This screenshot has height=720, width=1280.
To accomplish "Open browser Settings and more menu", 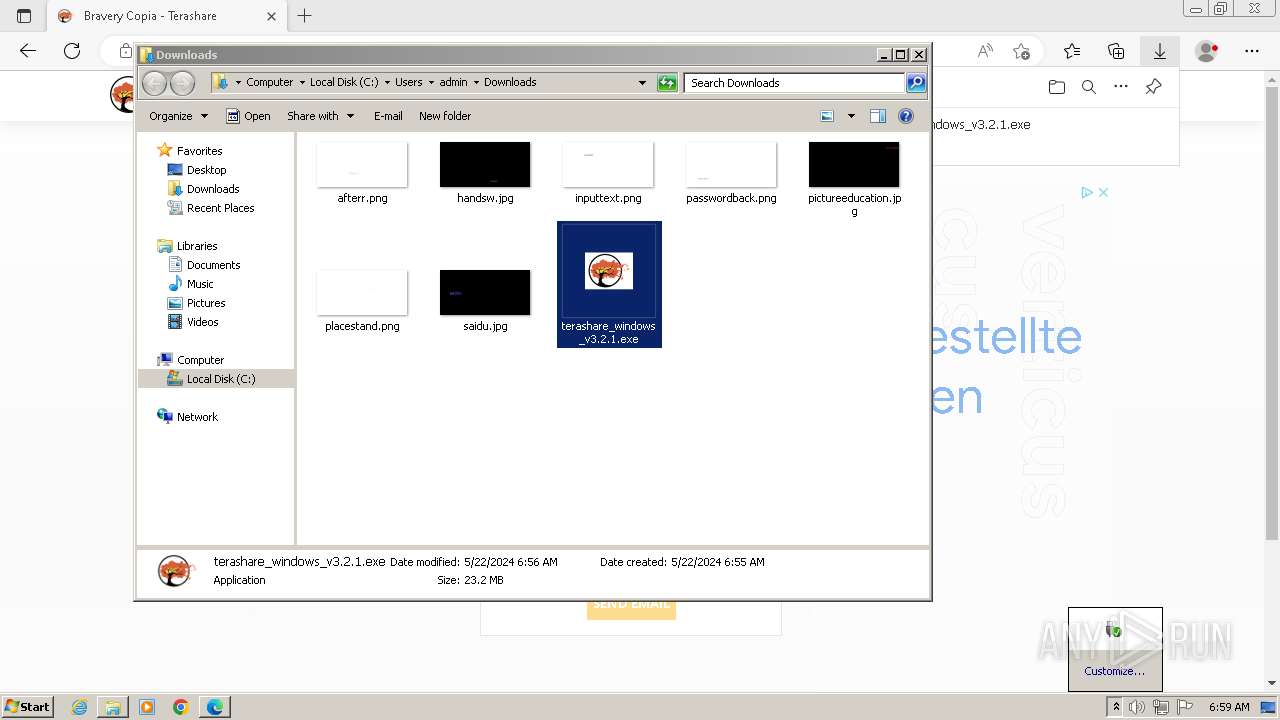I will (1251, 51).
